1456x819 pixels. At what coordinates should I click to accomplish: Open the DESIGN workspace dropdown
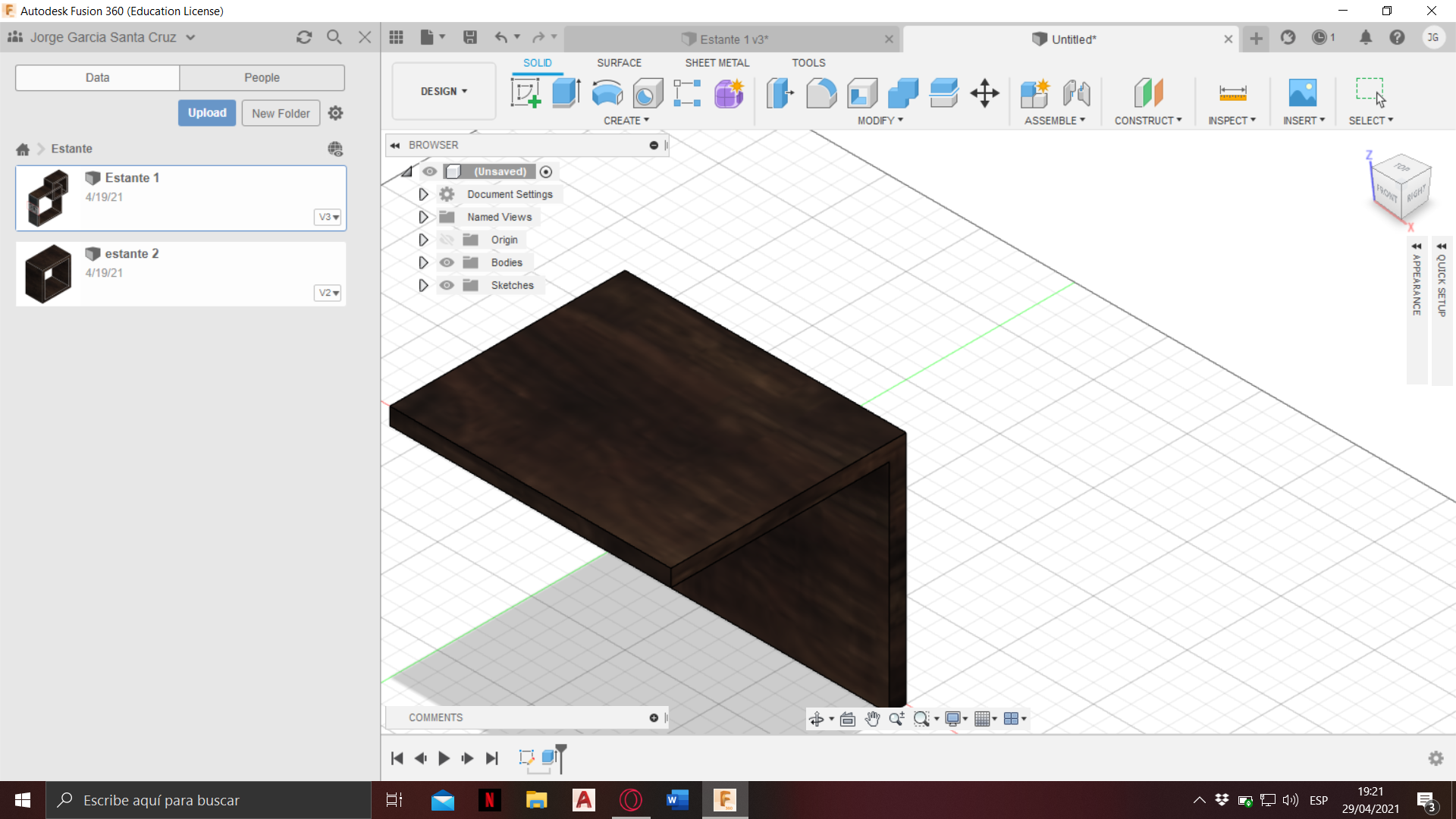444,91
